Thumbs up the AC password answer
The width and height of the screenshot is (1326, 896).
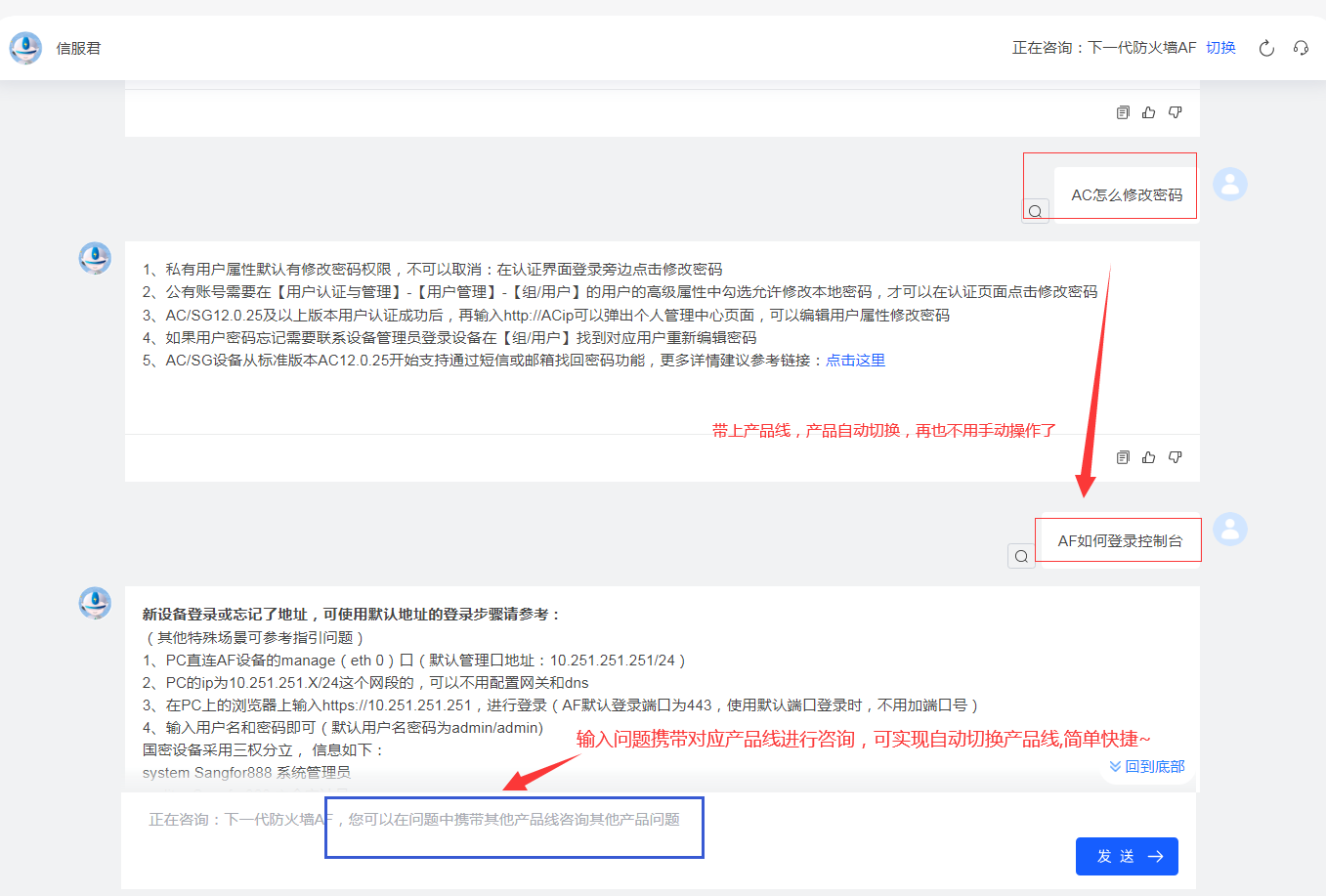tap(1149, 457)
